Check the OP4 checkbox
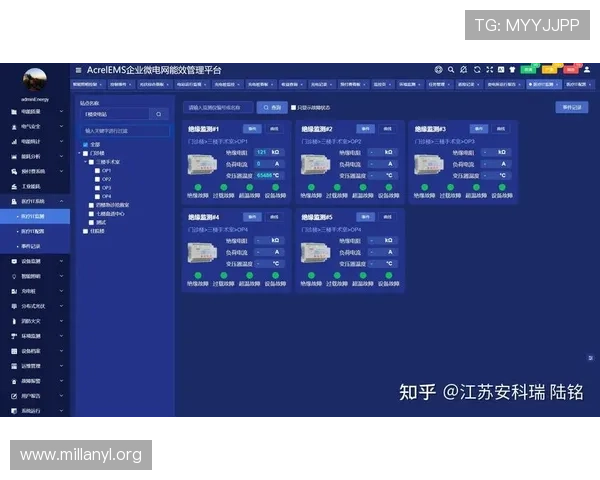Viewport: 600px width, 480px height. 98,197
